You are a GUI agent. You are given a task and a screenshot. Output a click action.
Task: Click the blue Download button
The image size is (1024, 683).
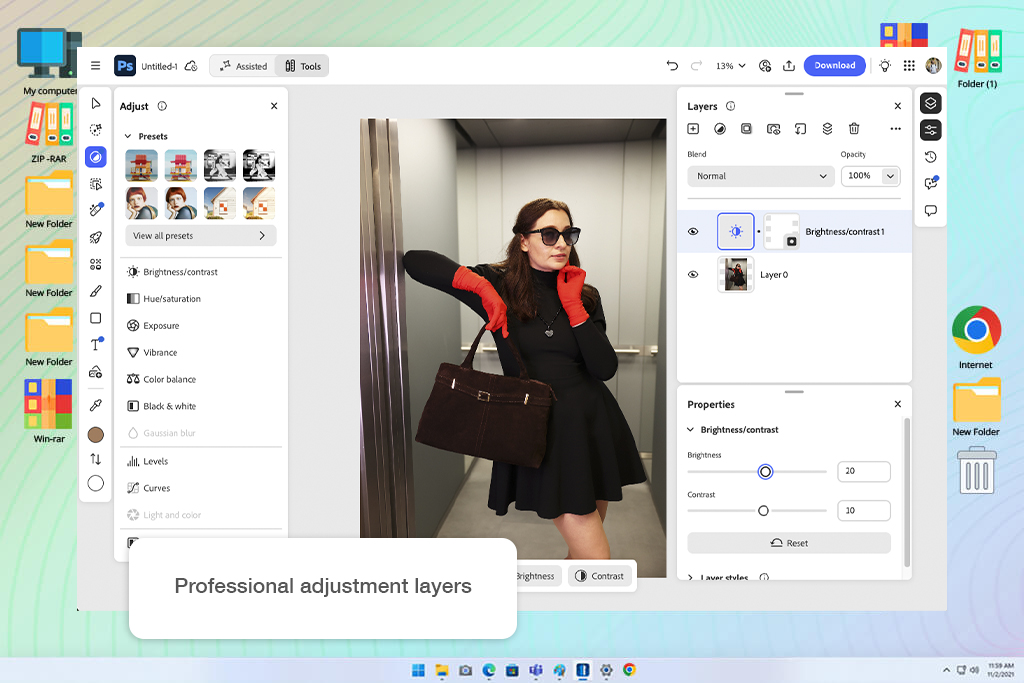[835, 65]
